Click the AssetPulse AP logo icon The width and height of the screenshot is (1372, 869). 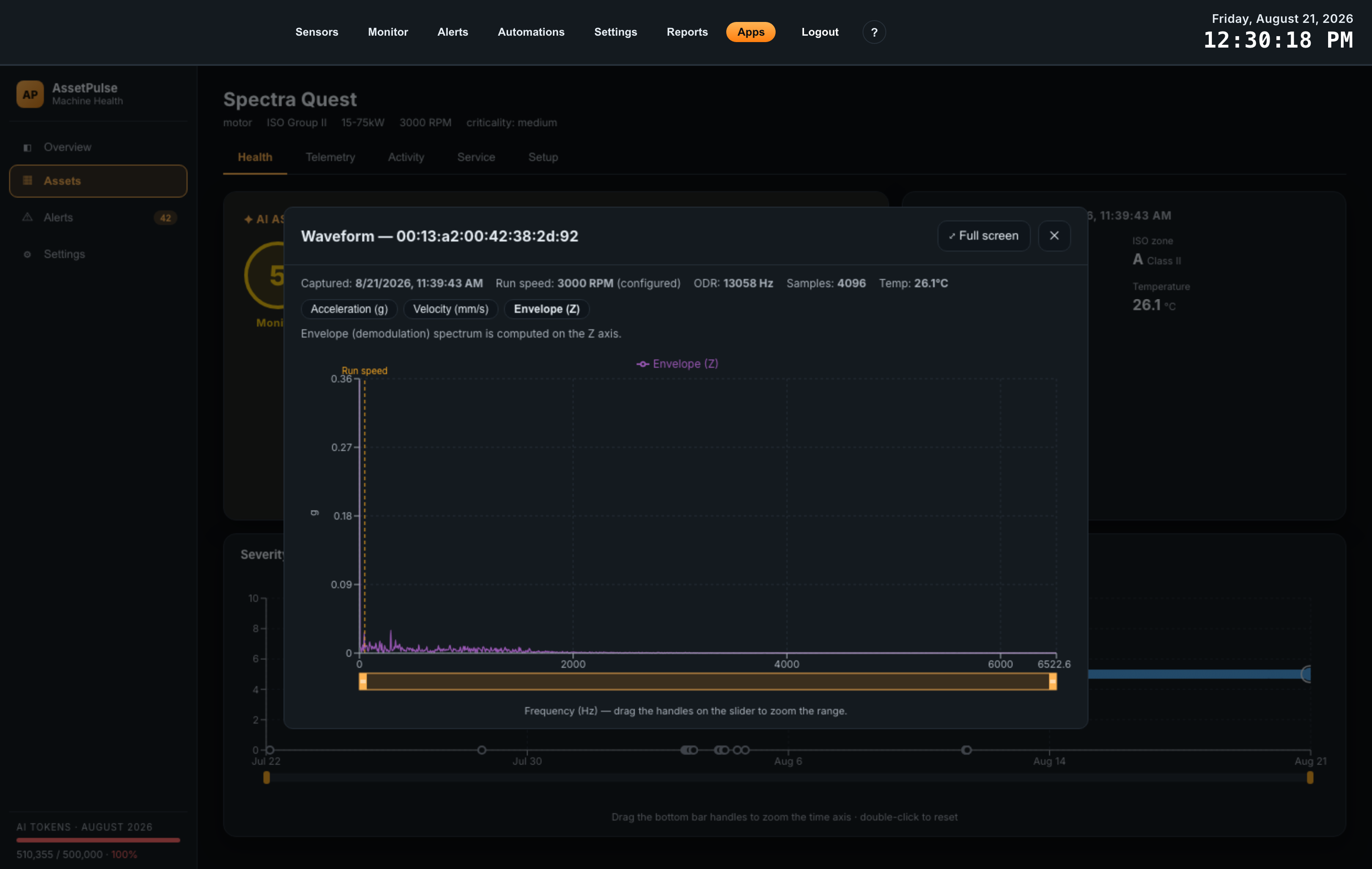[30, 94]
